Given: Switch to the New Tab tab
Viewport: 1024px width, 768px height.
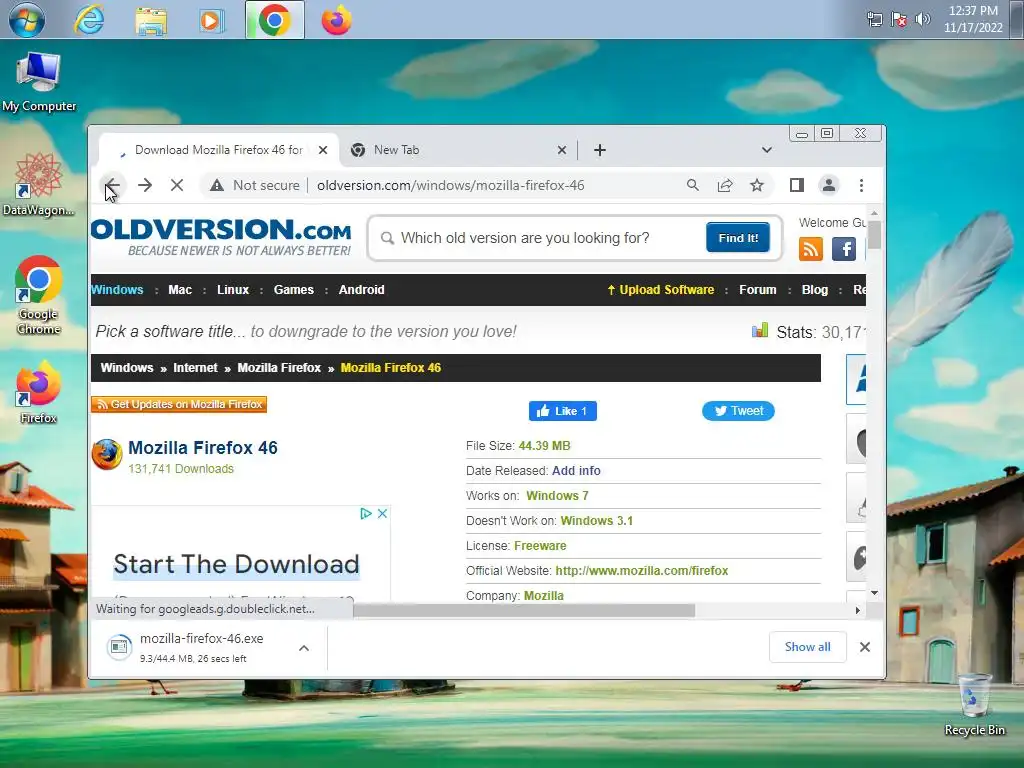Looking at the screenshot, I should pos(457,150).
